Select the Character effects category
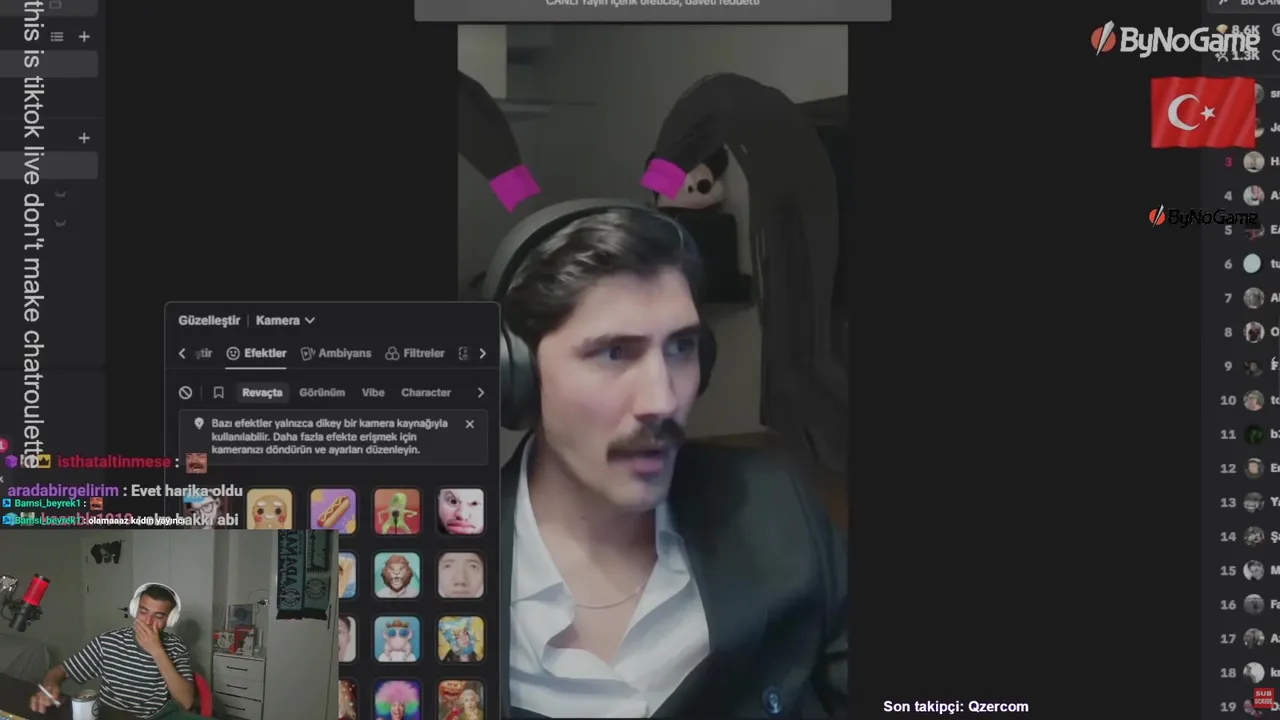This screenshot has height=720, width=1280. (426, 393)
